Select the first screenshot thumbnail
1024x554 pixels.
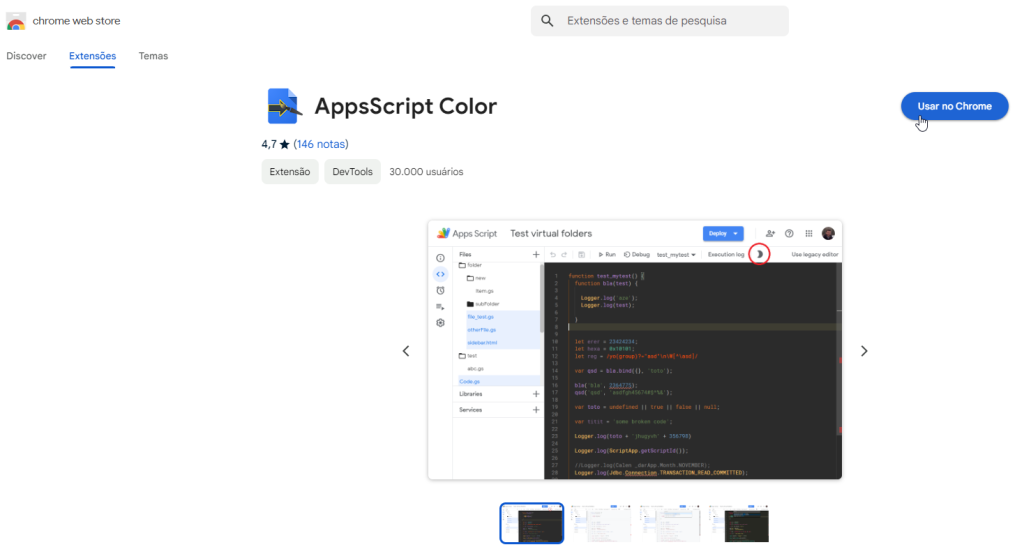pos(531,523)
